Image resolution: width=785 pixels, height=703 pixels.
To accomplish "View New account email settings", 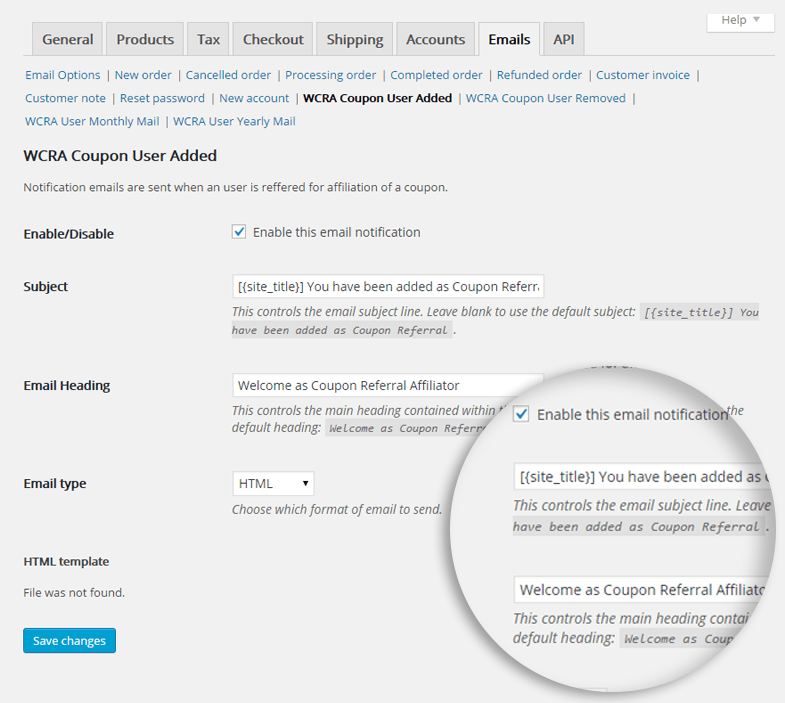I will (254, 98).
